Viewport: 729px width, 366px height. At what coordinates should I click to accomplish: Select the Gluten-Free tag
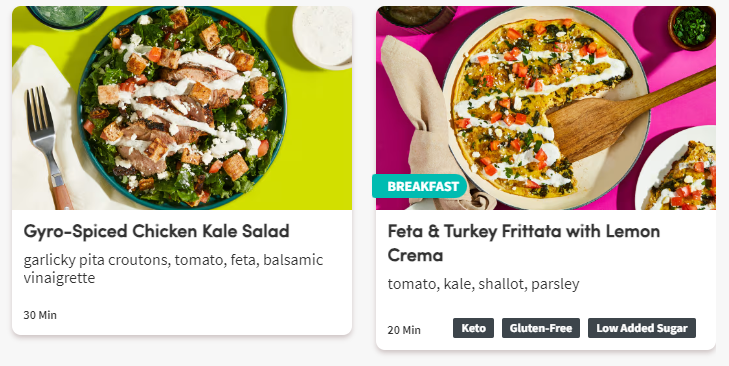click(x=541, y=328)
